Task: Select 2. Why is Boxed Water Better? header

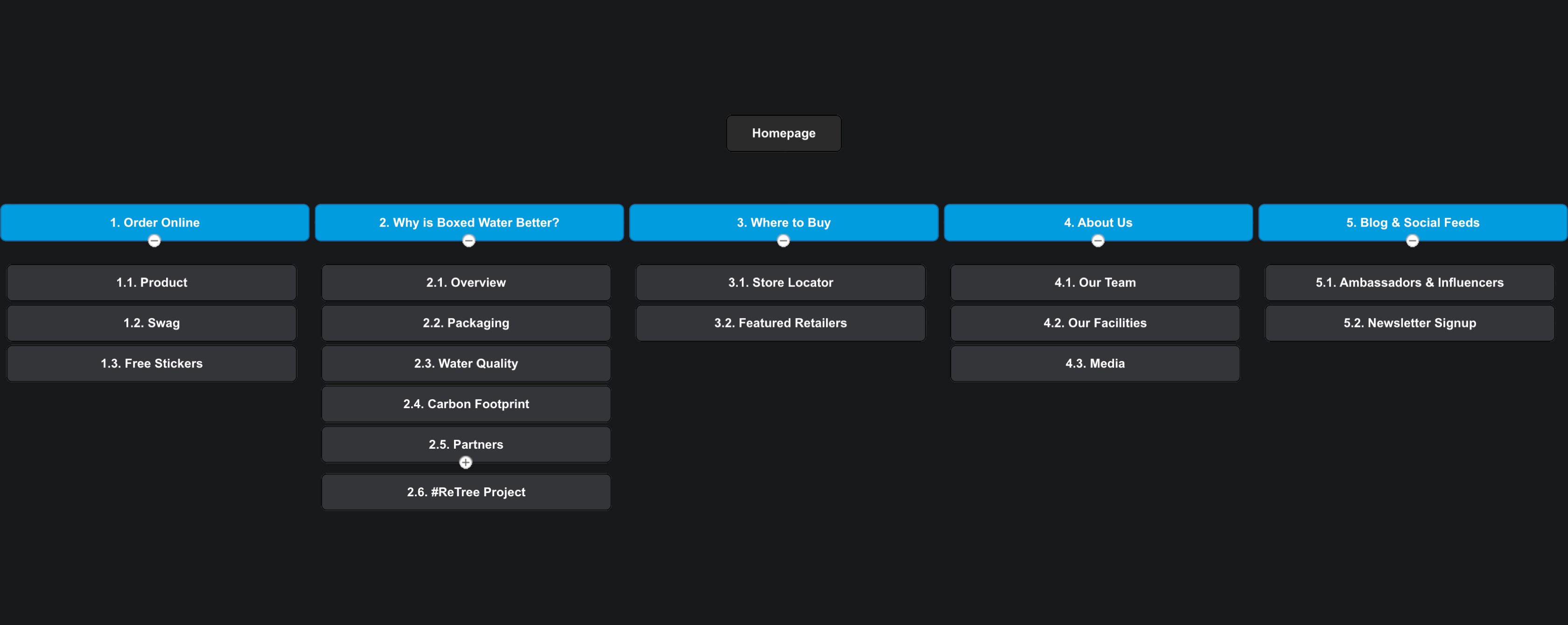Action: (x=469, y=223)
